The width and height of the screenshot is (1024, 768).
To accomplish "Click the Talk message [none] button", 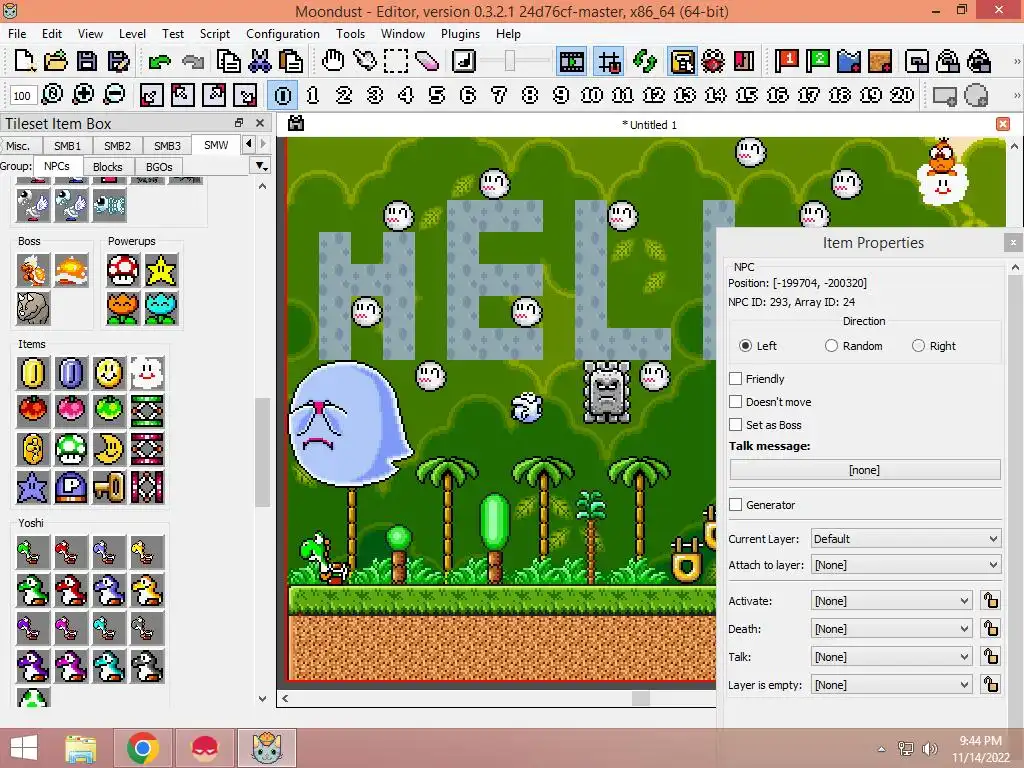I will click(x=865, y=470).
